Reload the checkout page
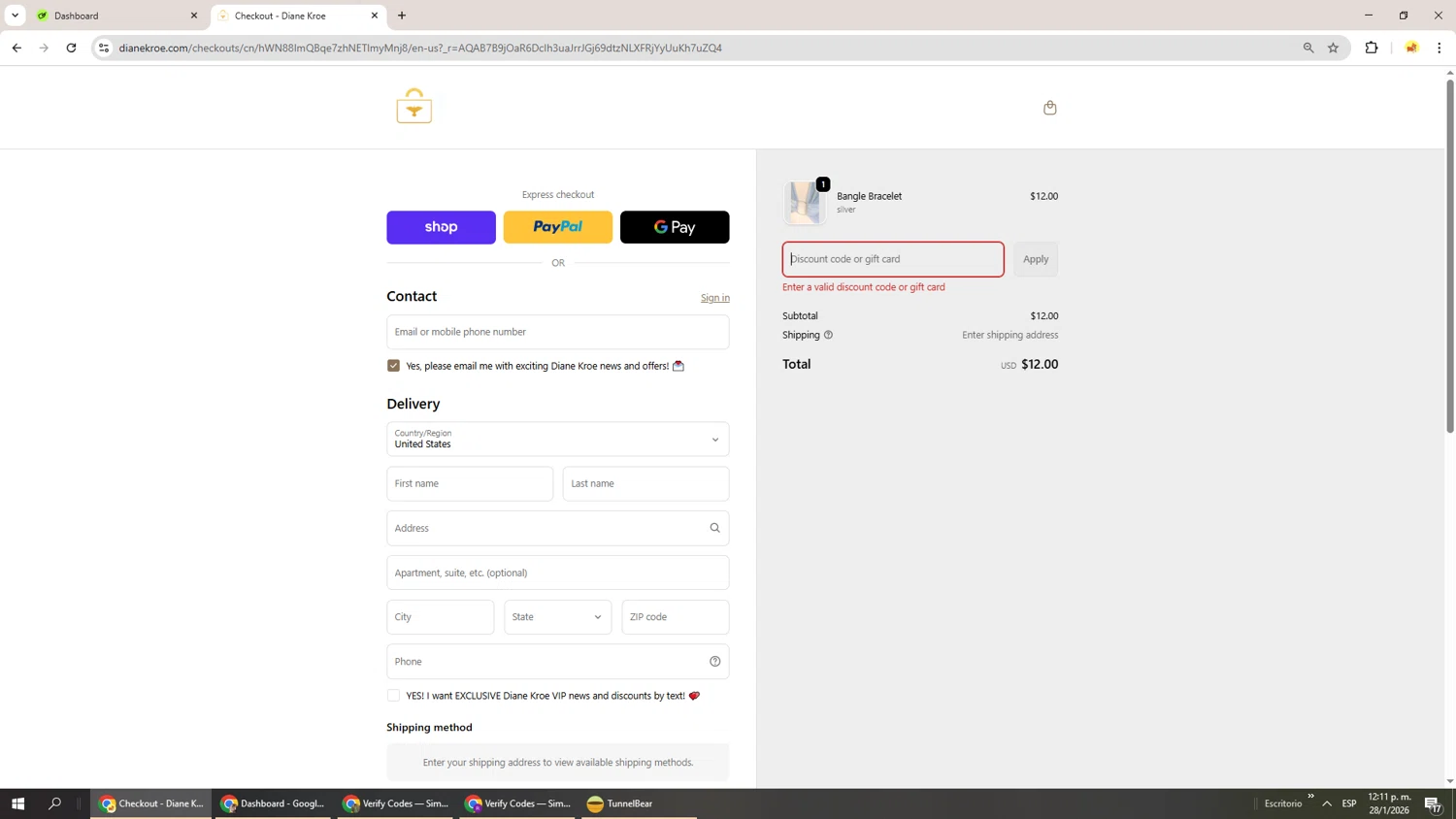Screen dimensions: 1456x819 click(71, 48)
